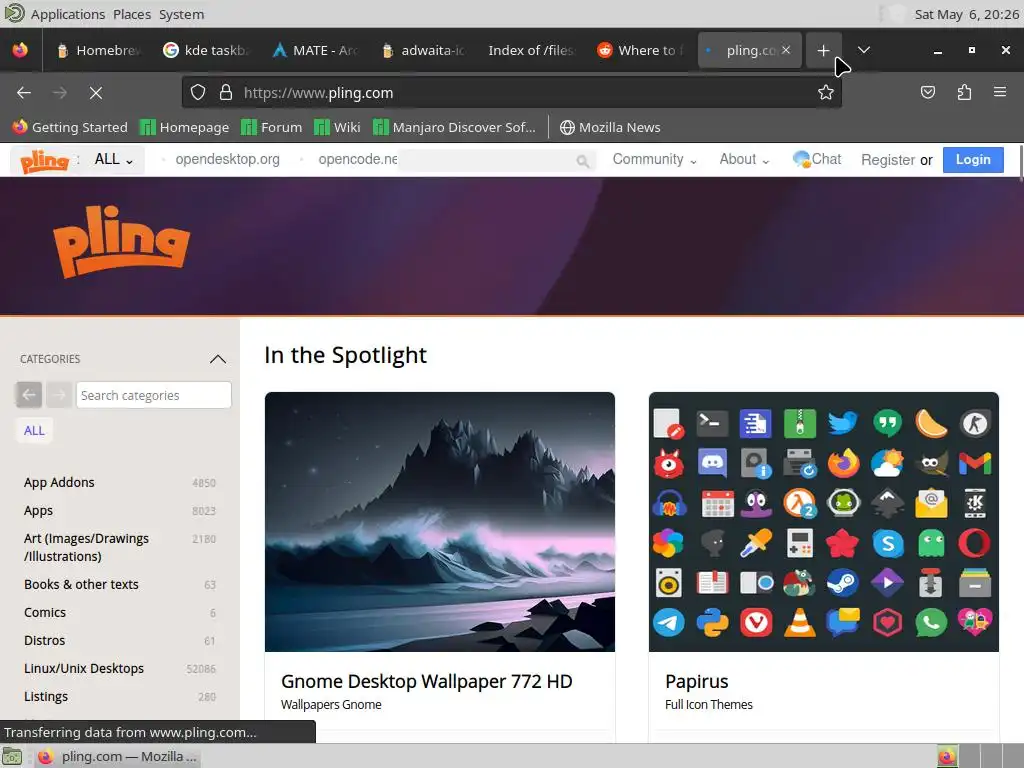The image size is (1024, 768).
Task: Switch to the Index of /files tab
Action: point(532,50)
